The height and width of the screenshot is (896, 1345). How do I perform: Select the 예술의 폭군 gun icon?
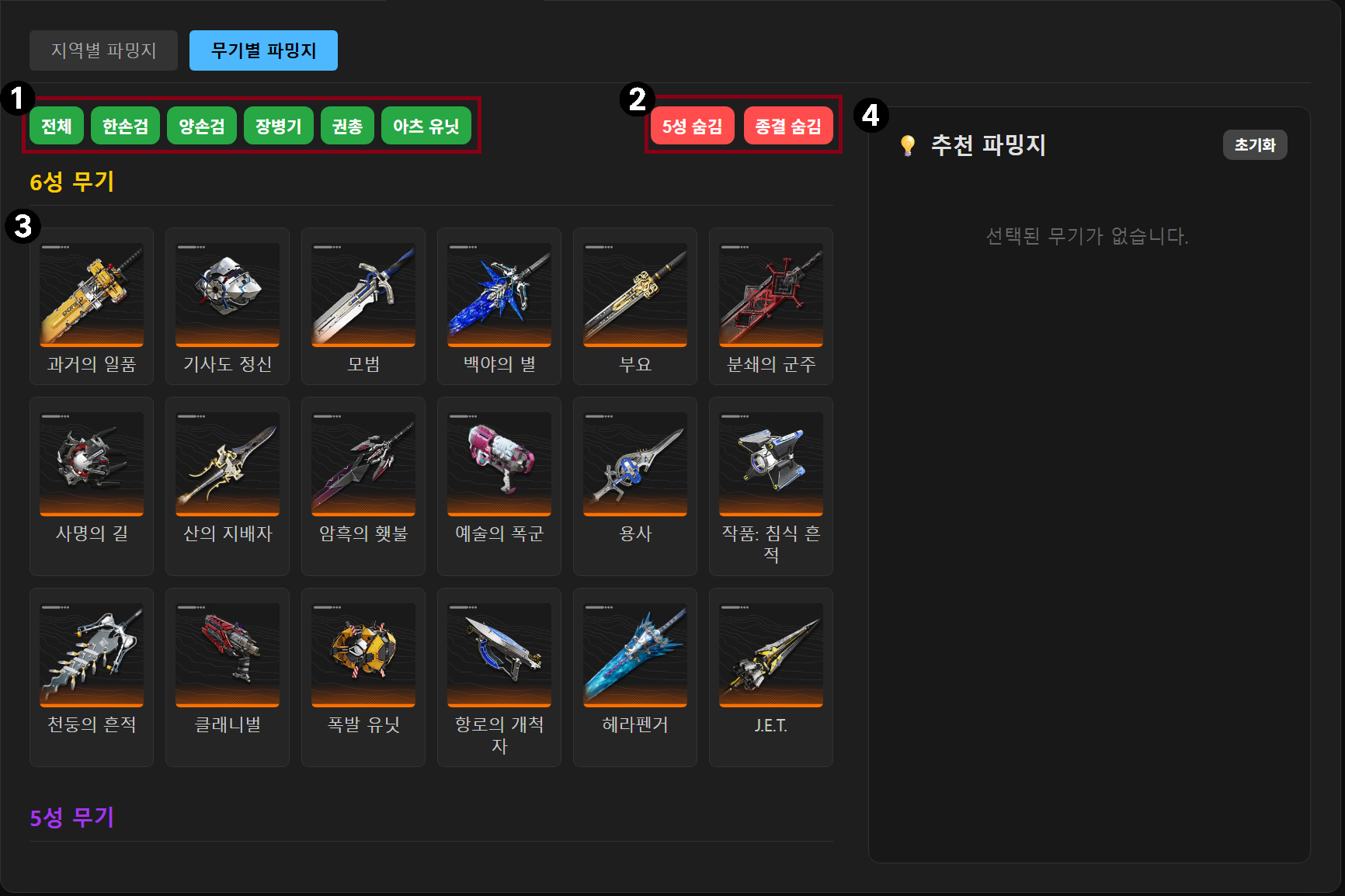pyautogui.click(x=499, y=464)
